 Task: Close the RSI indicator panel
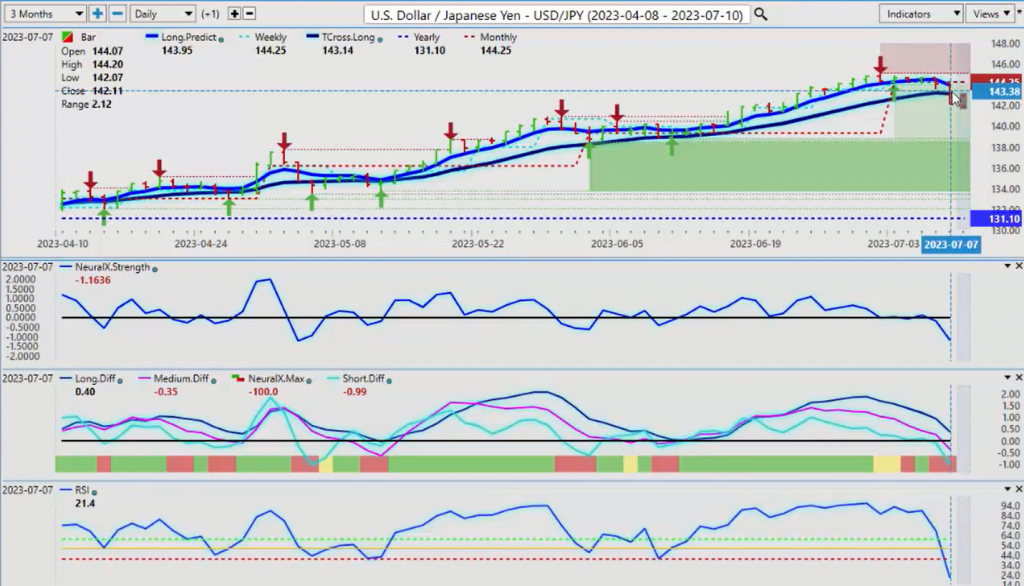[x=1018, y=490]
